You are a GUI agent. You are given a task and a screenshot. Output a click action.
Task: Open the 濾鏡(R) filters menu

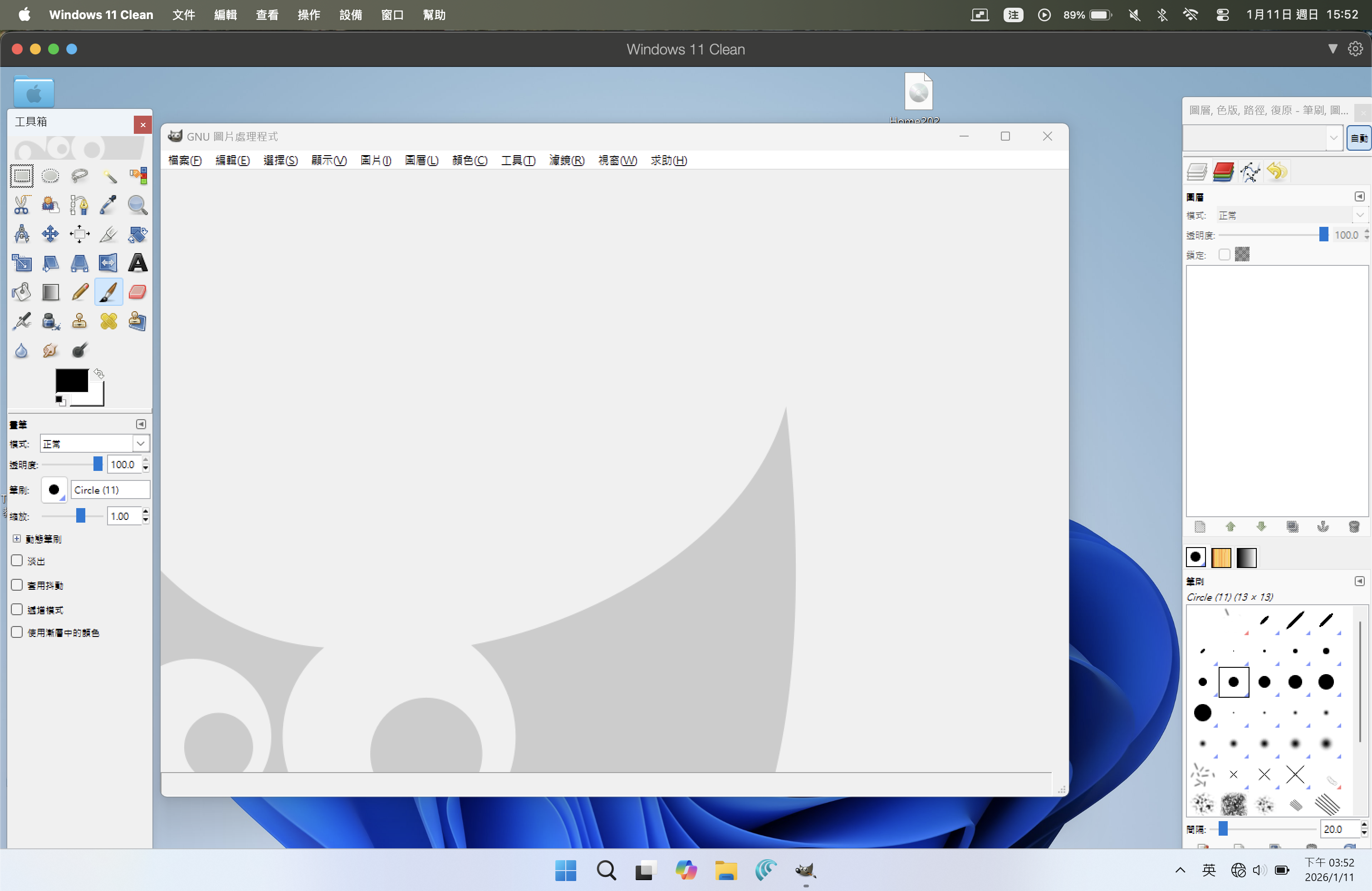566,161
